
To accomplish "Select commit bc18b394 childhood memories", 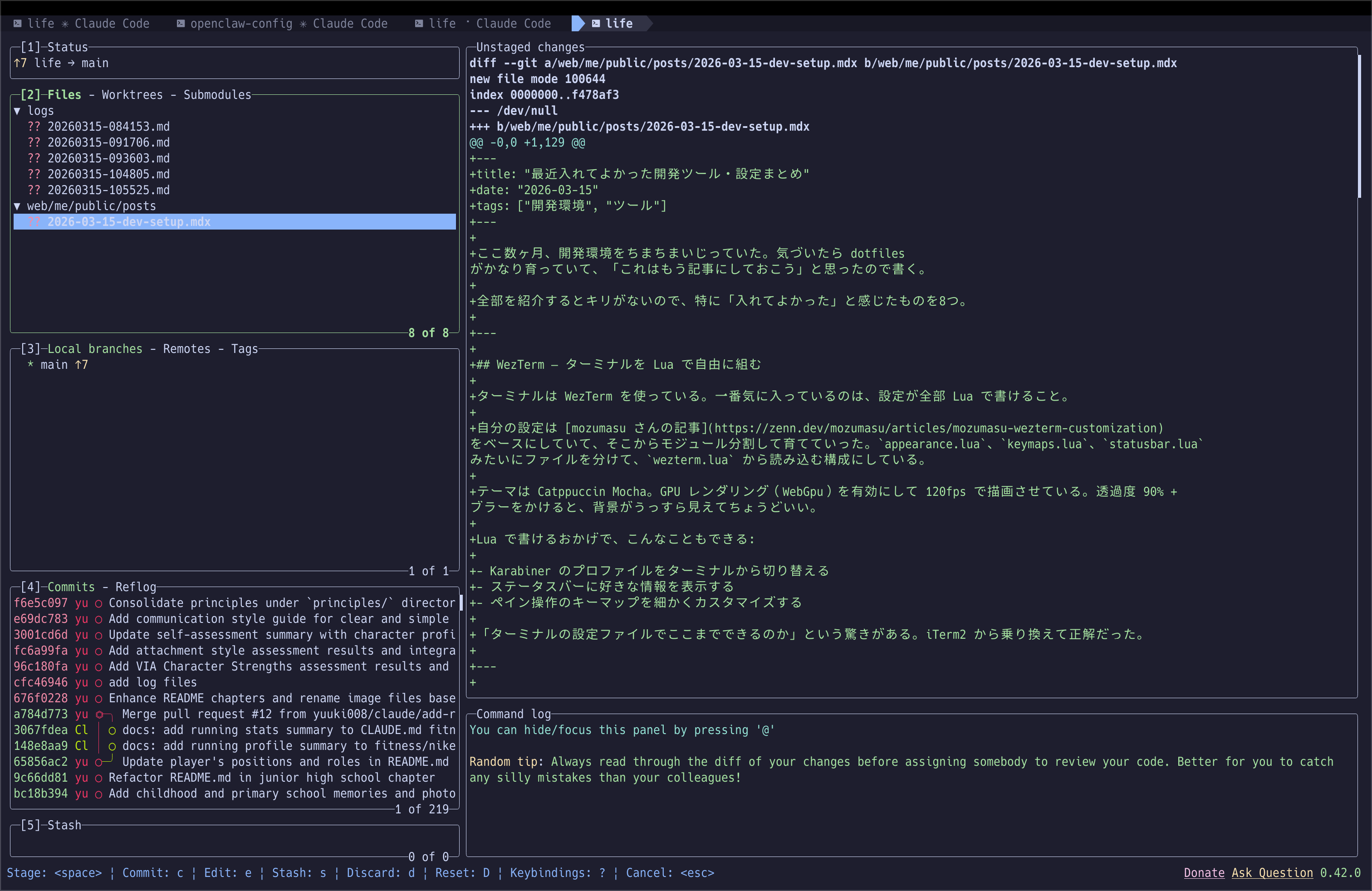I will [x=235, y=793].
